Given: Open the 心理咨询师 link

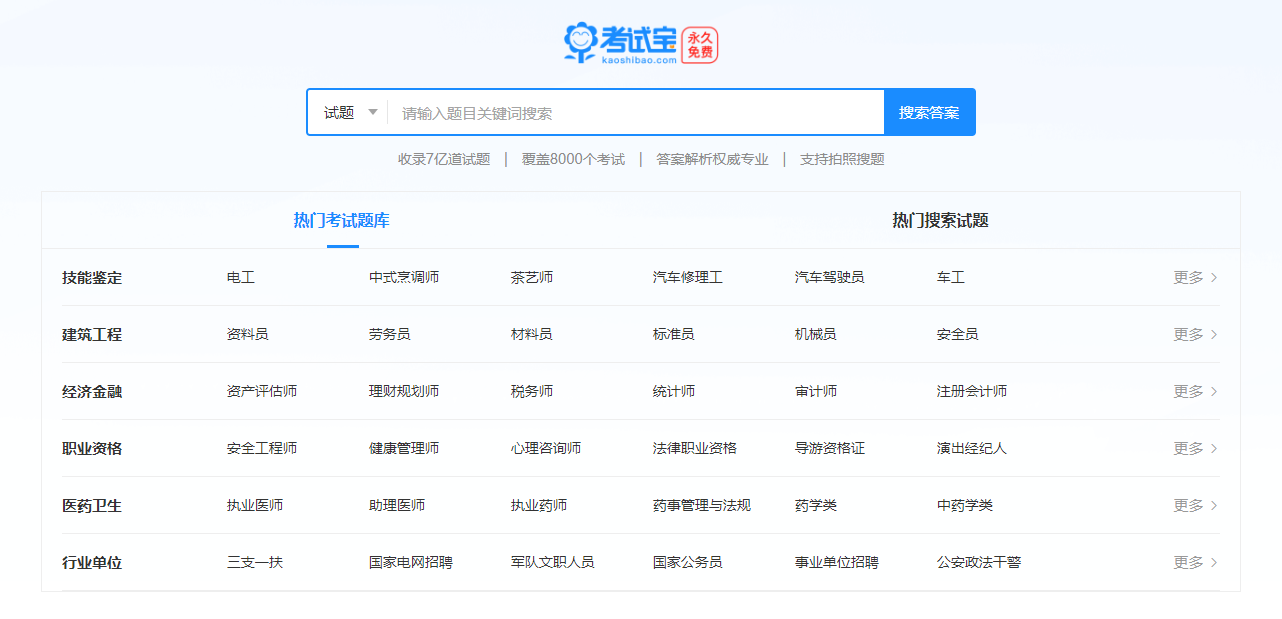Looking at the screenshot, I should pos(546,448).
